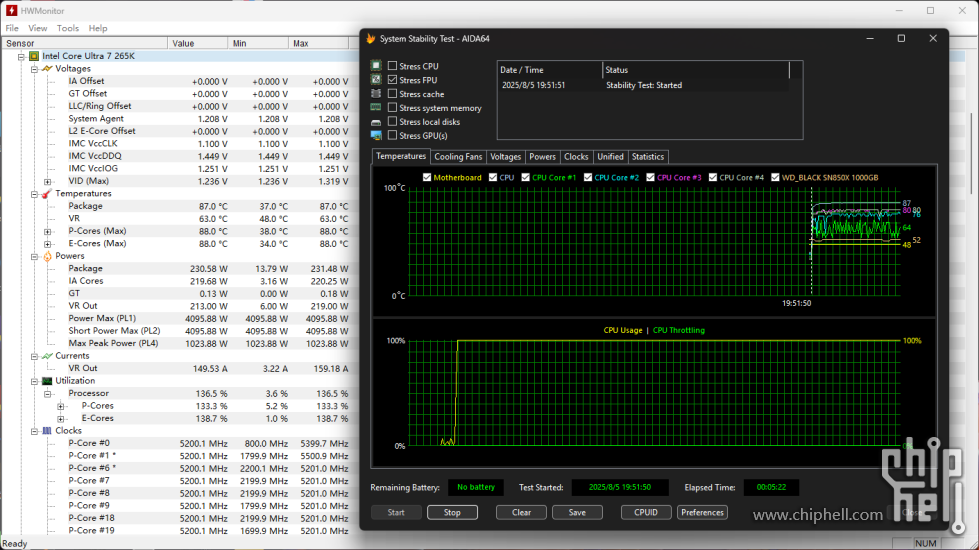Screen dimensions: 979x550
Task: Enable the Stress system memory checkbox
Action: (x=392, y=107)
